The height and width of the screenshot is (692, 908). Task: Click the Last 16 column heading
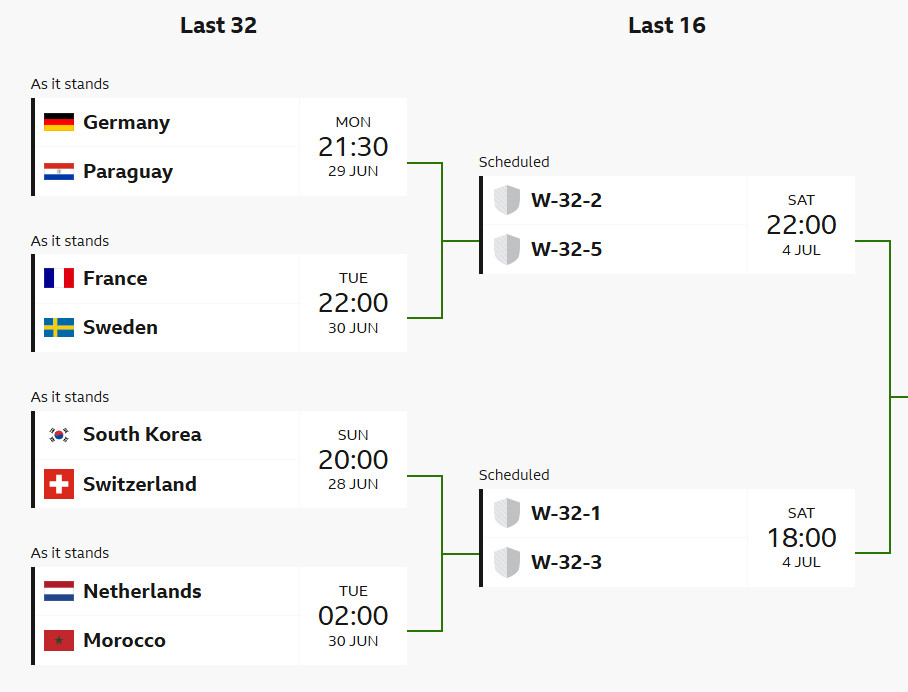pyautogui.click(x=667, y=25)
